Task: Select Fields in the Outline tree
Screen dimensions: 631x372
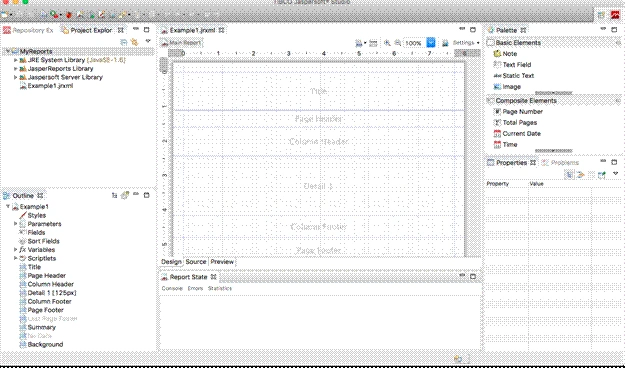Action: click(x=32, y=232)
